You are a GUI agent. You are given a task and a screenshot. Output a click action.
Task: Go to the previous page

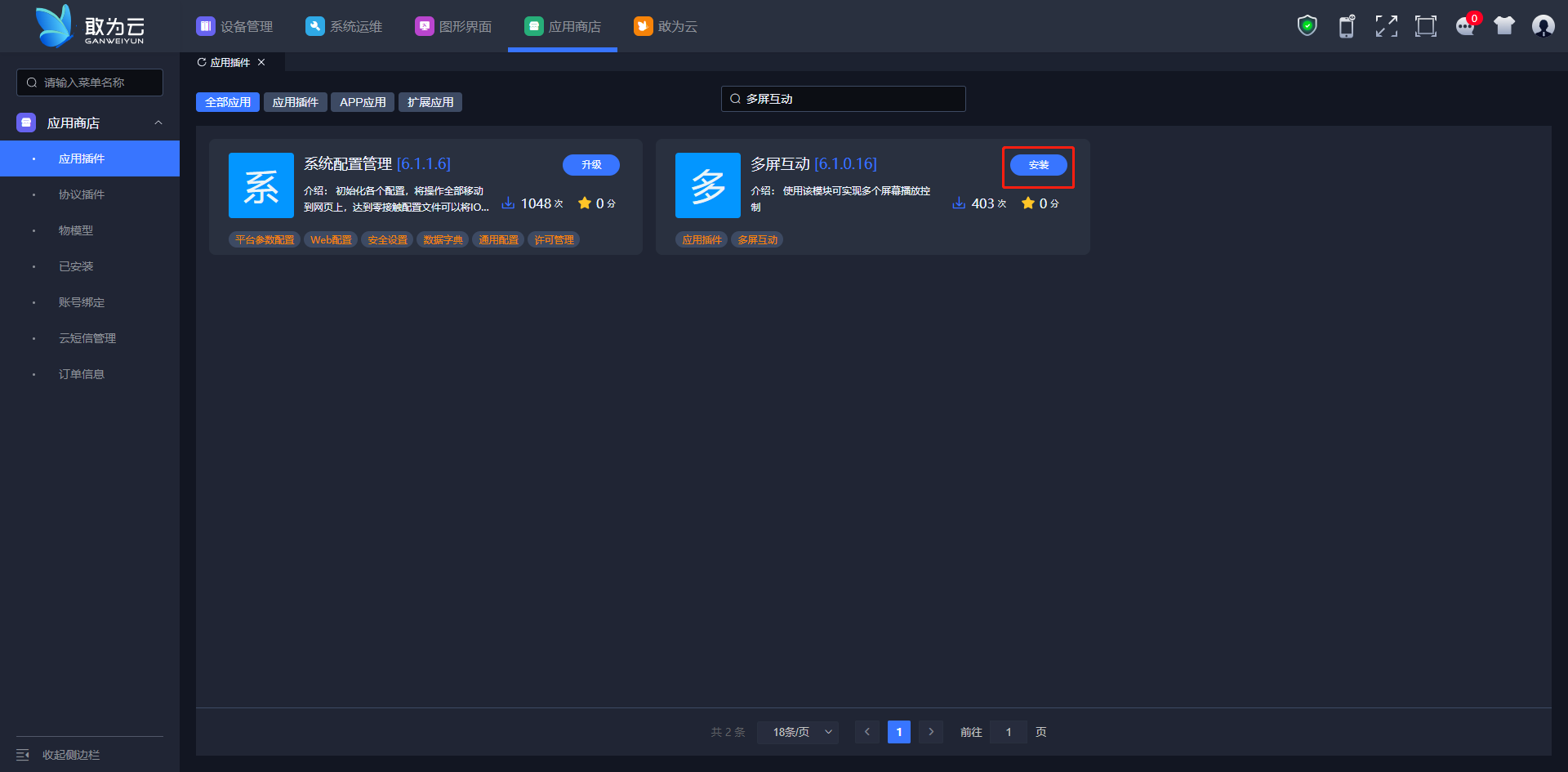(867, 732)
